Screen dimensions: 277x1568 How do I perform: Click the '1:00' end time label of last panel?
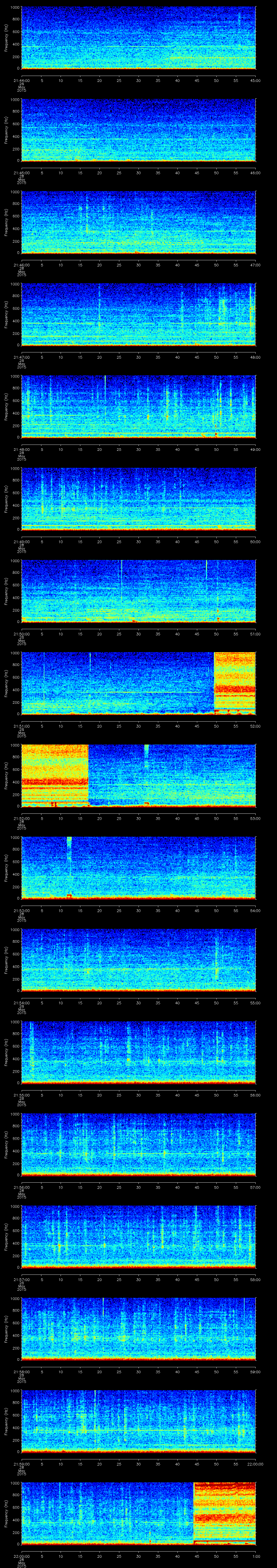pos(256,1556)
